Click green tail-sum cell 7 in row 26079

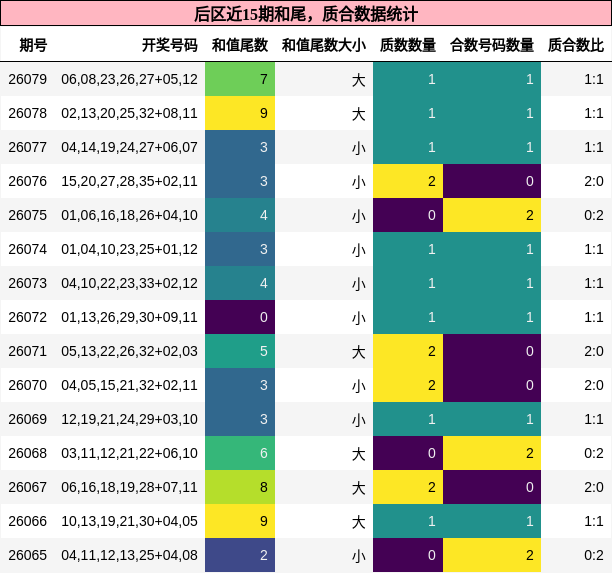[x=240, y=79]
